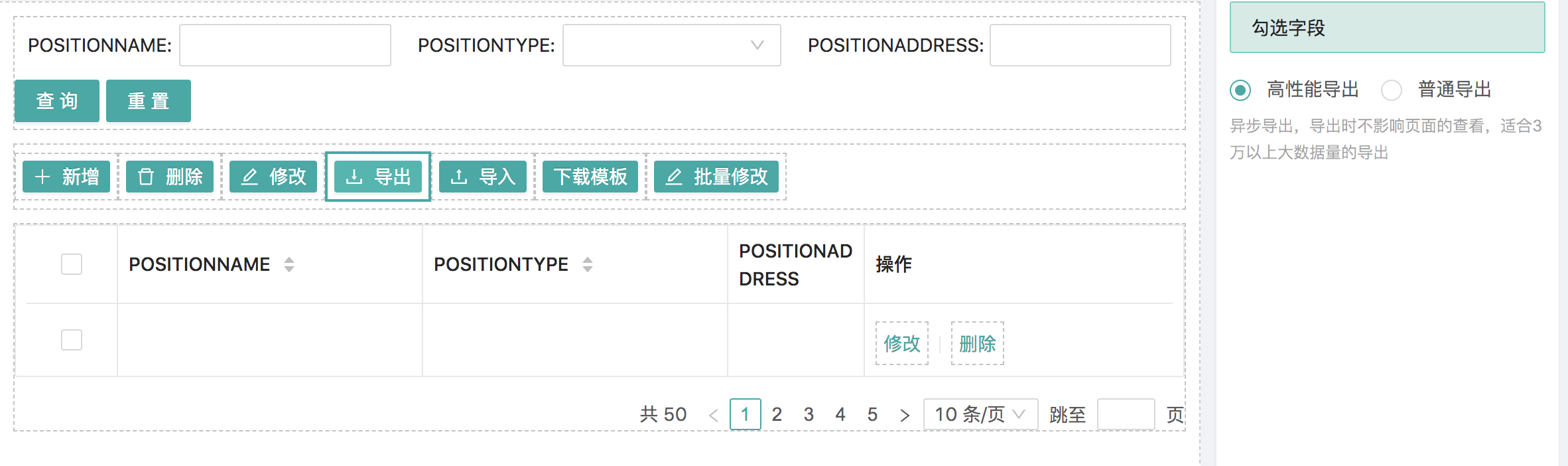Go to page 5 in pagination
Image resolution: width=1568 pixels, height=466 pixels.
872,414
